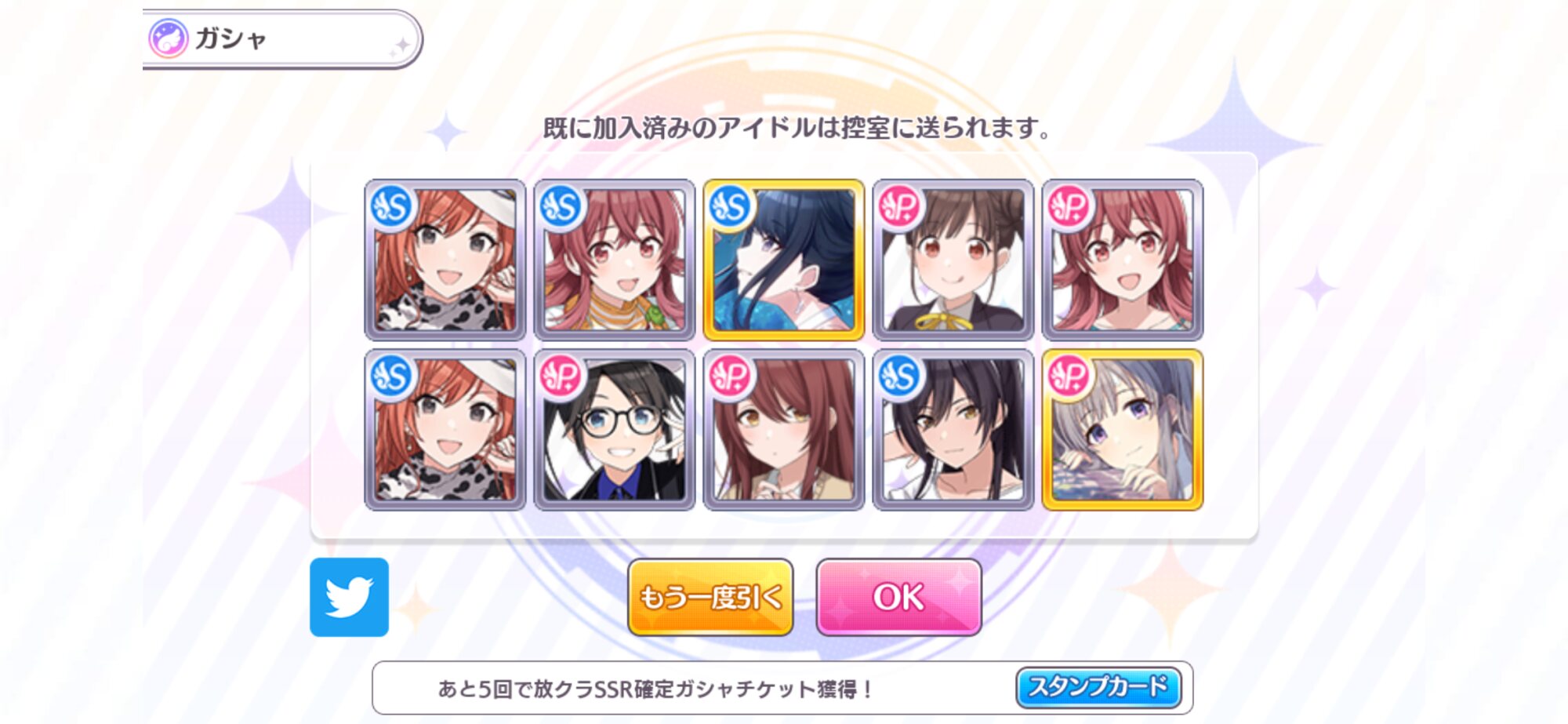Select the bottom-left orange-haired cow-print card

(445, 430)
